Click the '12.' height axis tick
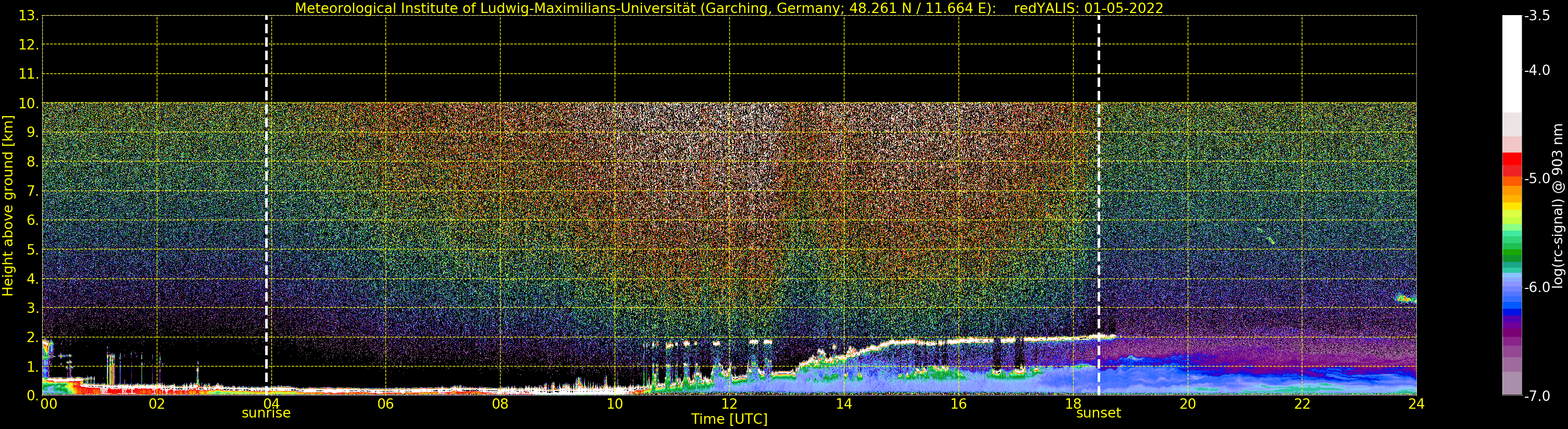Viewport: 1568px width, 429px height. pos(29,45)
